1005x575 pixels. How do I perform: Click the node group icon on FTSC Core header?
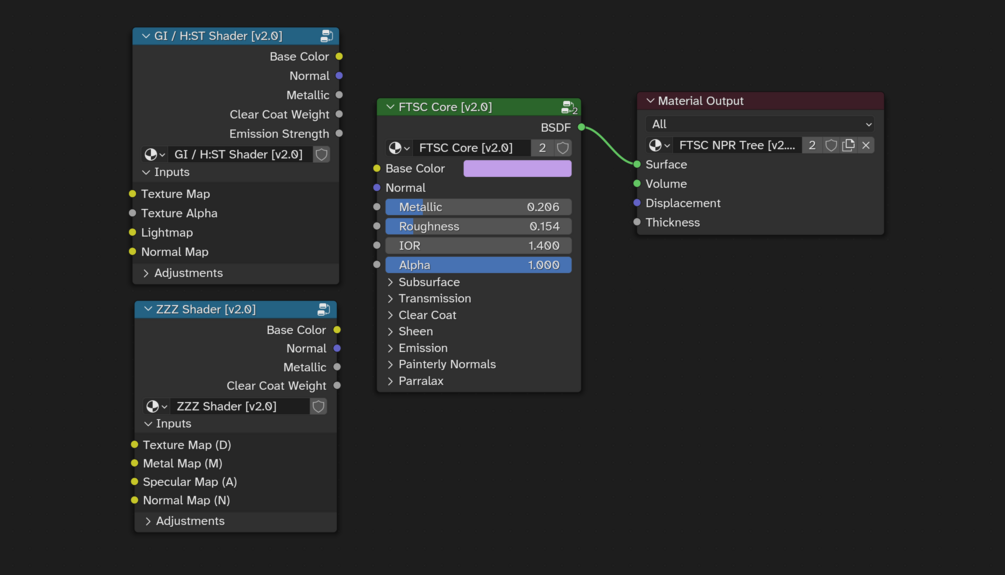pyautogui.click(x=568, y=107)
